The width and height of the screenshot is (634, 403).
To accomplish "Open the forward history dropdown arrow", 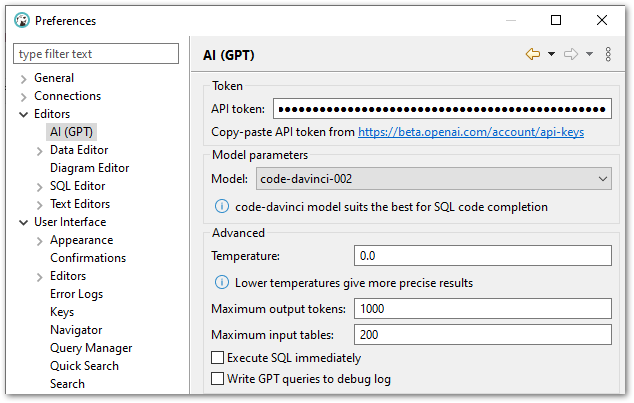I will point(590,54).
